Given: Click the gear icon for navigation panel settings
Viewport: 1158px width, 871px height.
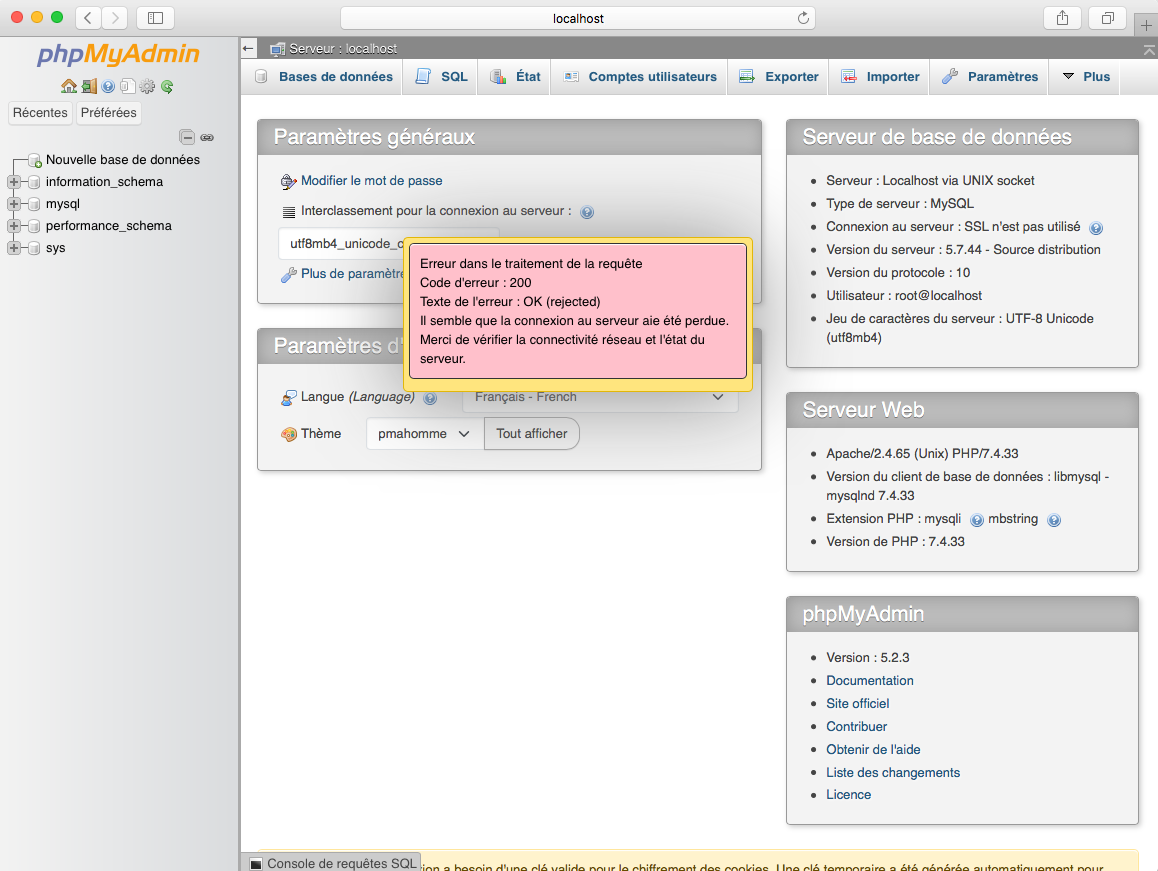Looking at the screenshot, I should coord(147,87).
